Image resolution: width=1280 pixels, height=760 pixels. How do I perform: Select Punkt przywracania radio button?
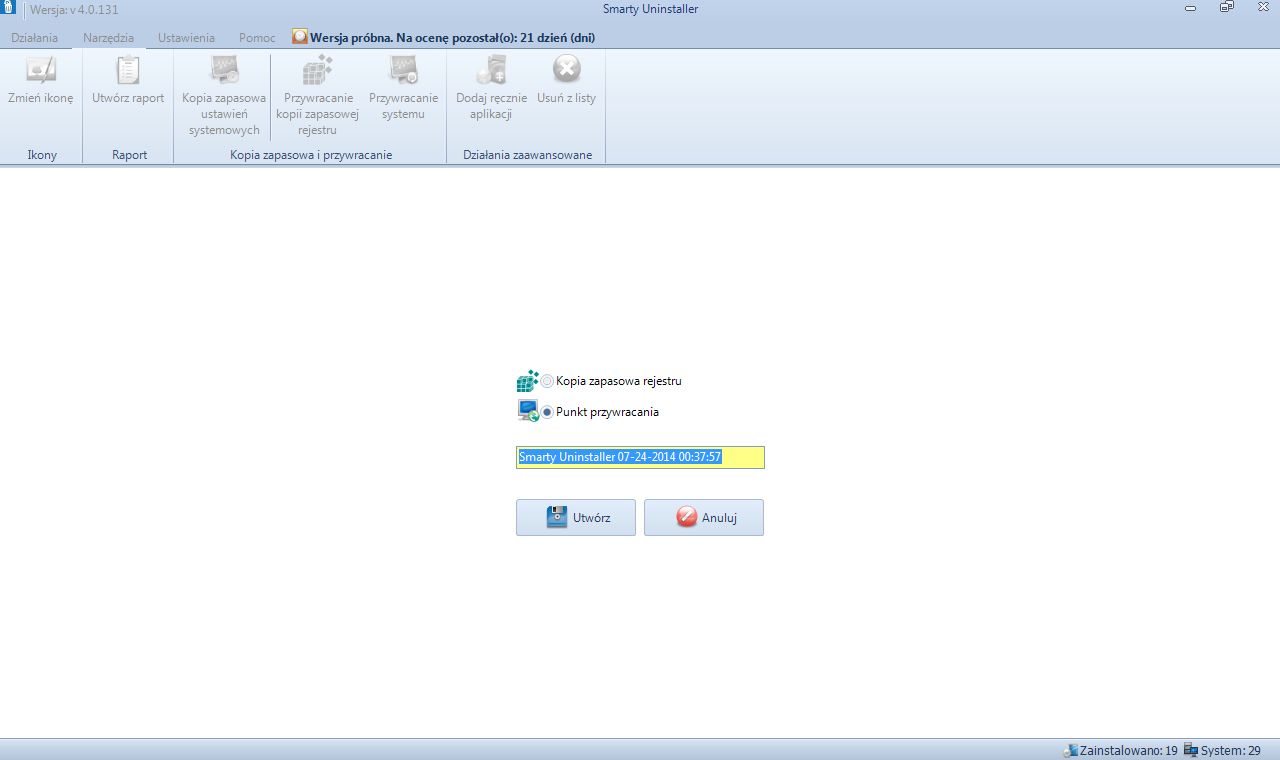tap(547, 412)
